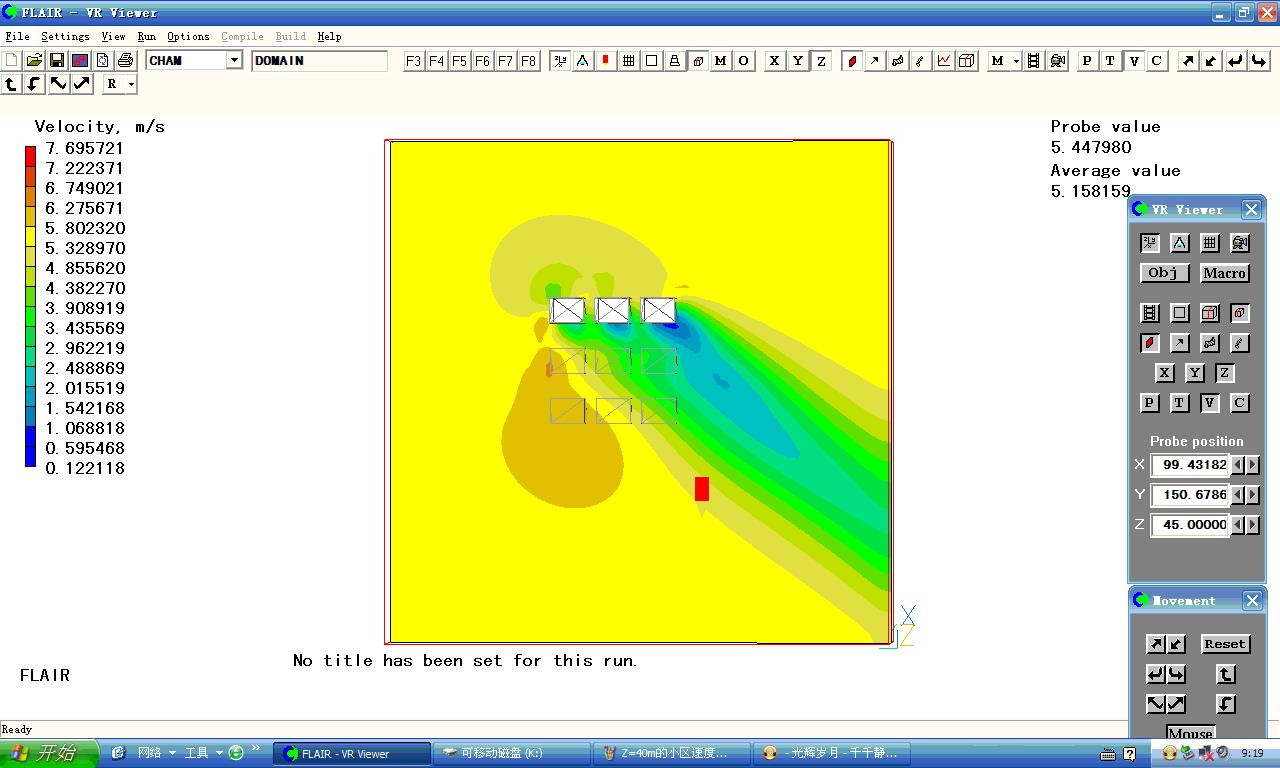Toggle T temperature button in VR Viewer panel
1280x768 pixels.
tap(1180, 403)
